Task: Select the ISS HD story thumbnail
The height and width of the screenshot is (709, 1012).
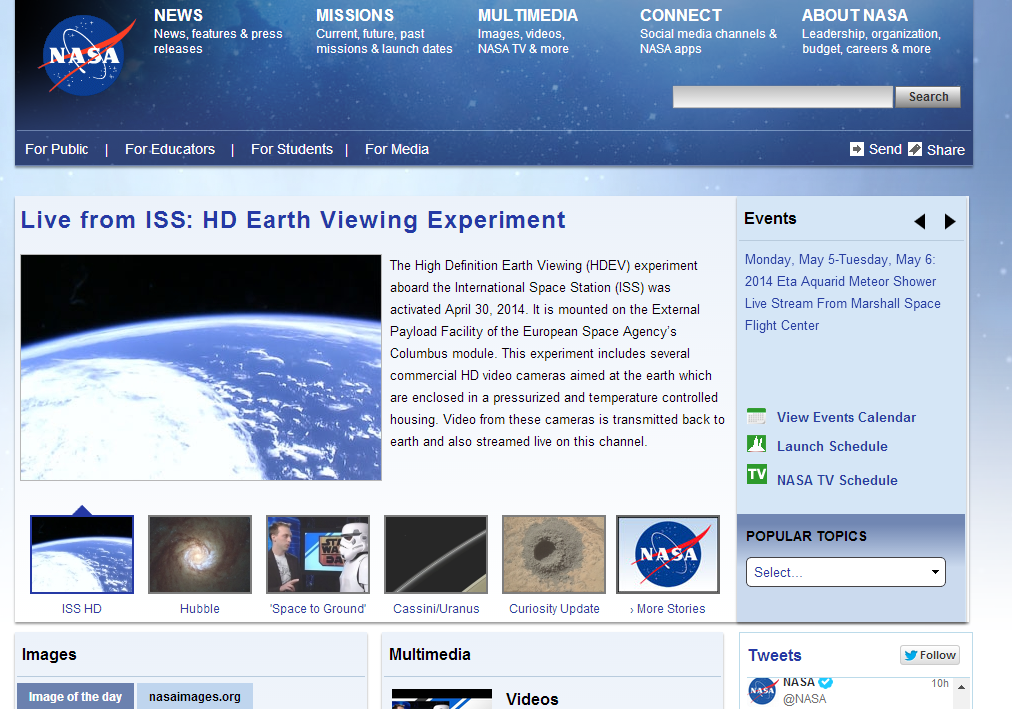Action: click(x=82, y=554)
